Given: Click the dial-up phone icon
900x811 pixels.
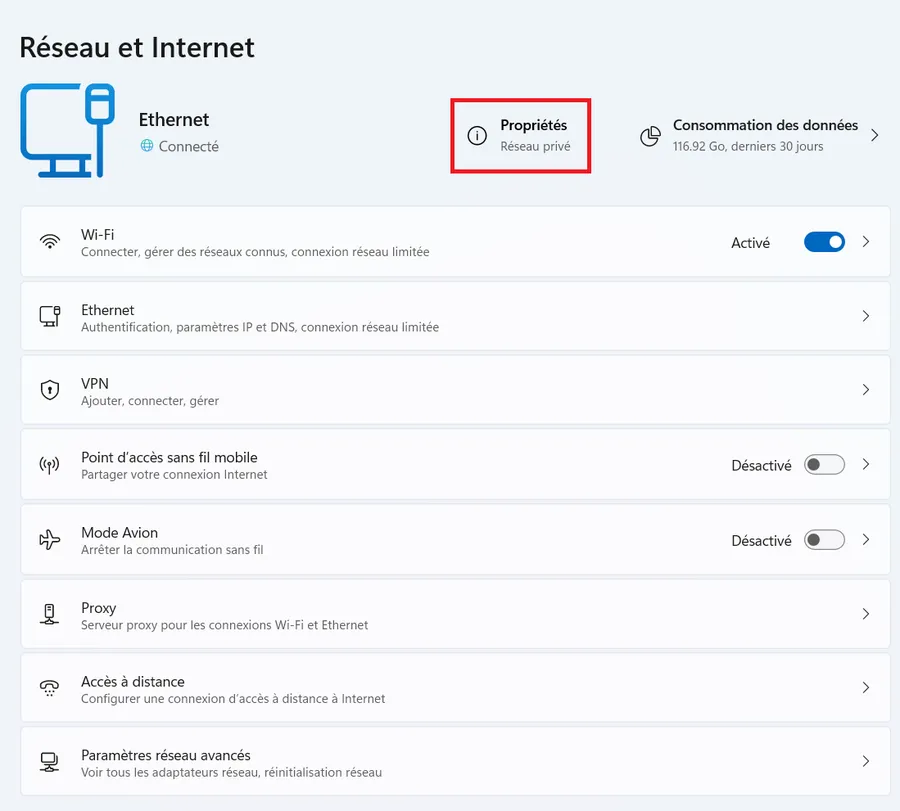Looking at the screenshot, I should pyautogui.click(x=49, y=688).
